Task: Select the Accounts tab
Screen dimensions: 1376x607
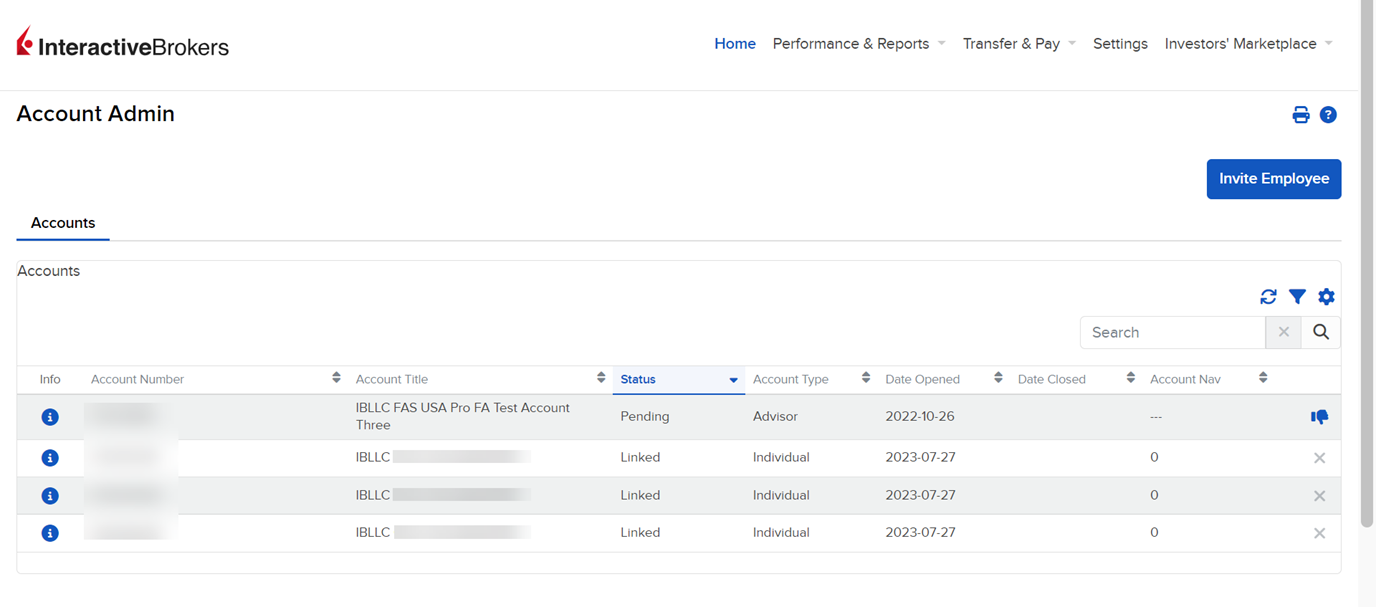Action: tap(63, 223)
